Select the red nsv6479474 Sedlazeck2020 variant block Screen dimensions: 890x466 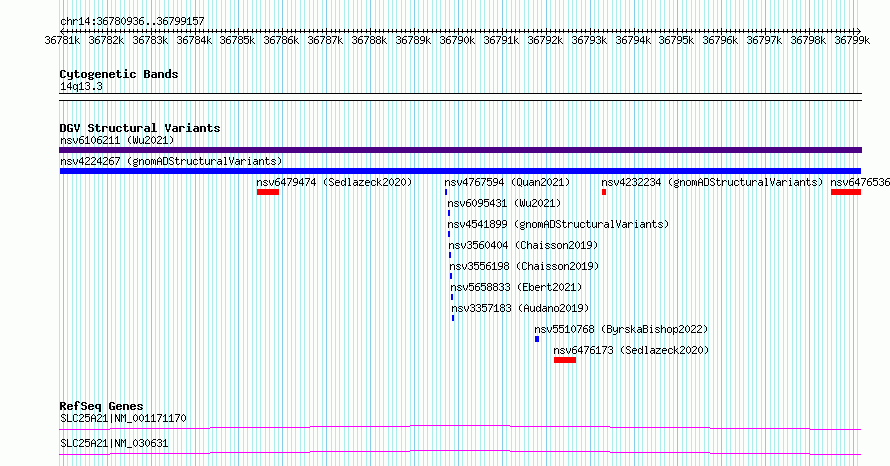click(x=268, y=192)
